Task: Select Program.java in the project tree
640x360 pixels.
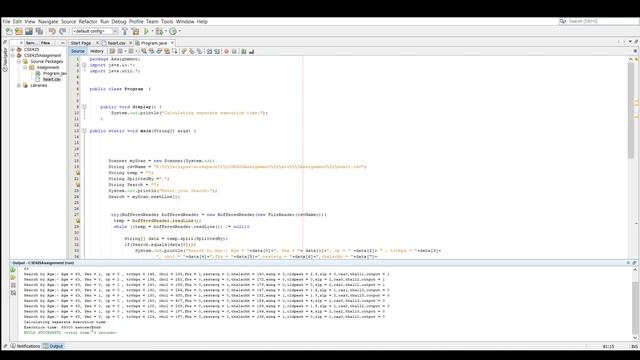Action: (51, 73)
